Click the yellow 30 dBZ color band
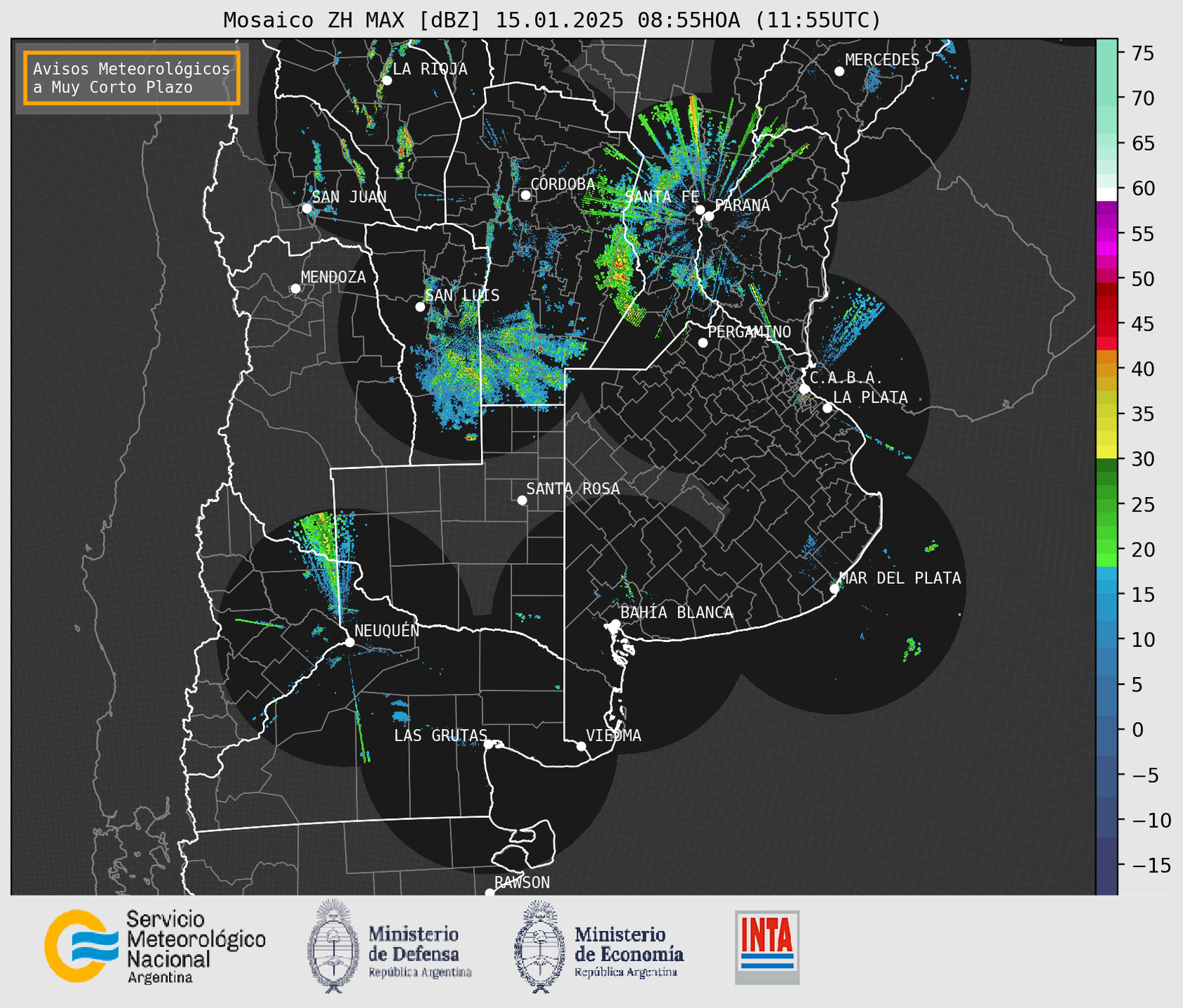This screenshot has width=1183, height=1008. click(1107, 451)
